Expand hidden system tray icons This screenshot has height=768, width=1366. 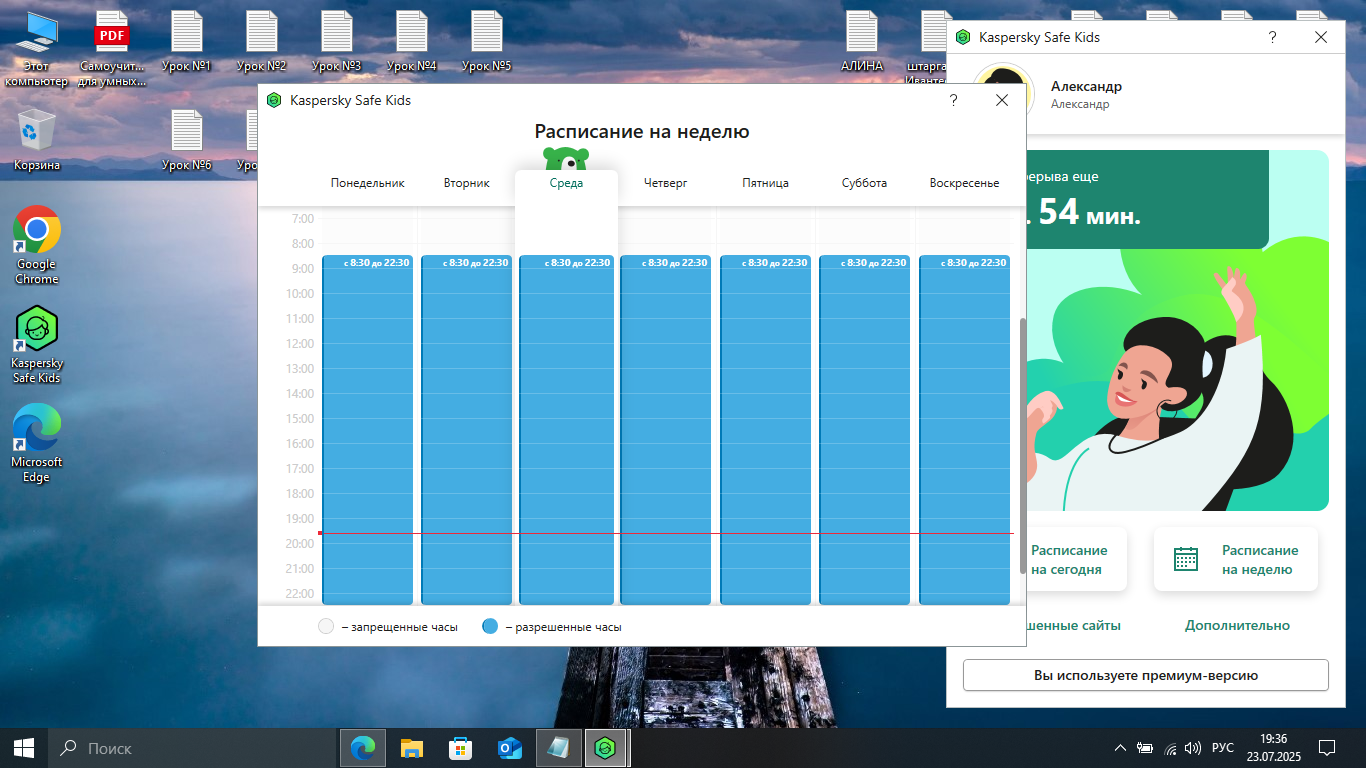[1120, 748]
